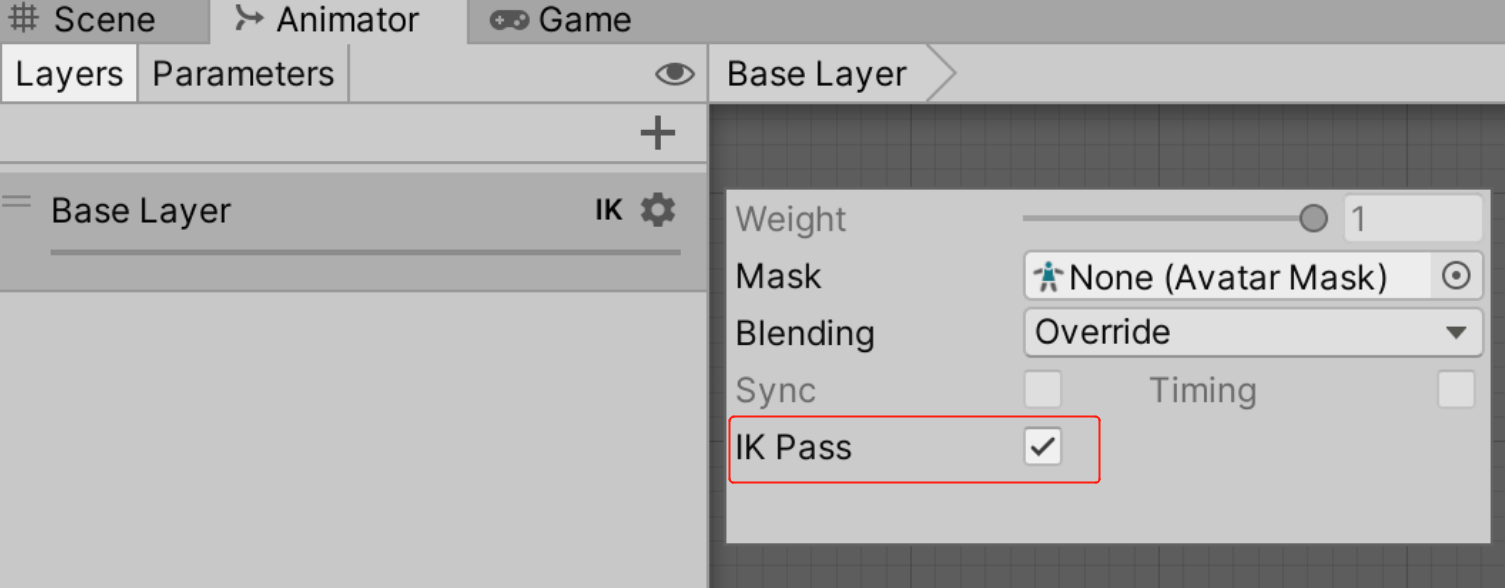The height and width of the screenshot is (588, 1505).
Task: Click the Scene view grid icon
Action: pos(24,18)
